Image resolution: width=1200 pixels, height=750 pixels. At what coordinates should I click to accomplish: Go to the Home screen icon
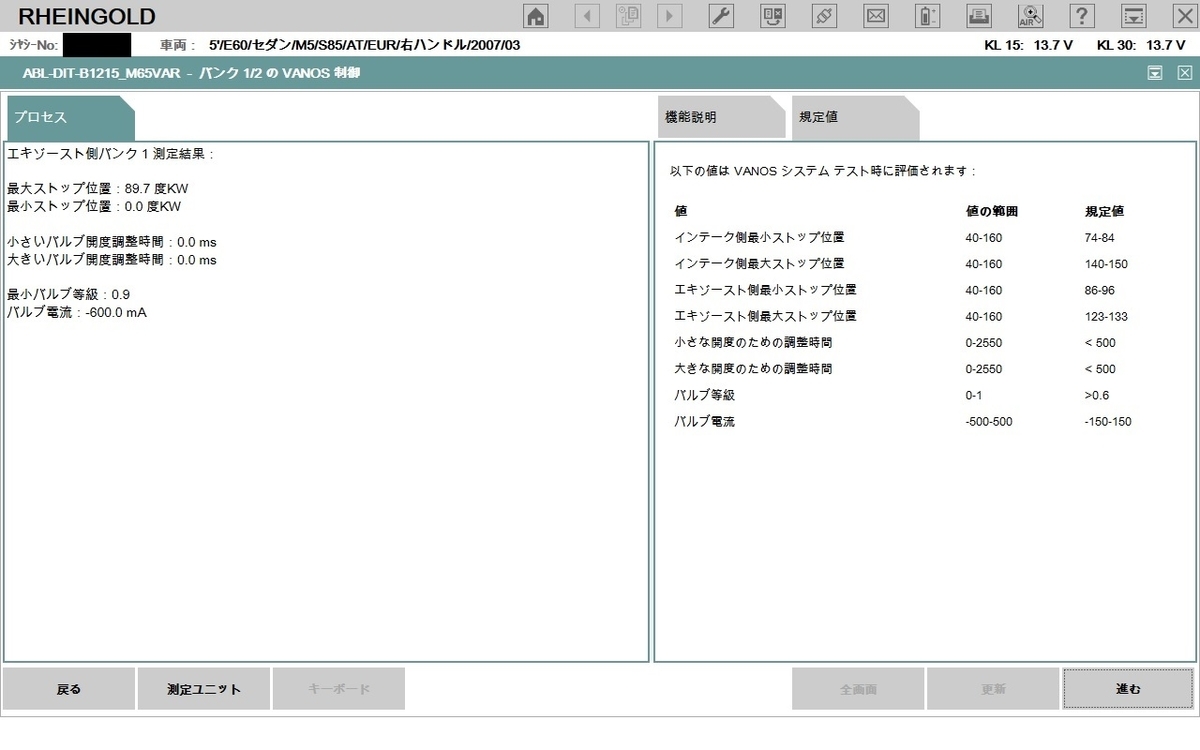click(x=536, y=16)
